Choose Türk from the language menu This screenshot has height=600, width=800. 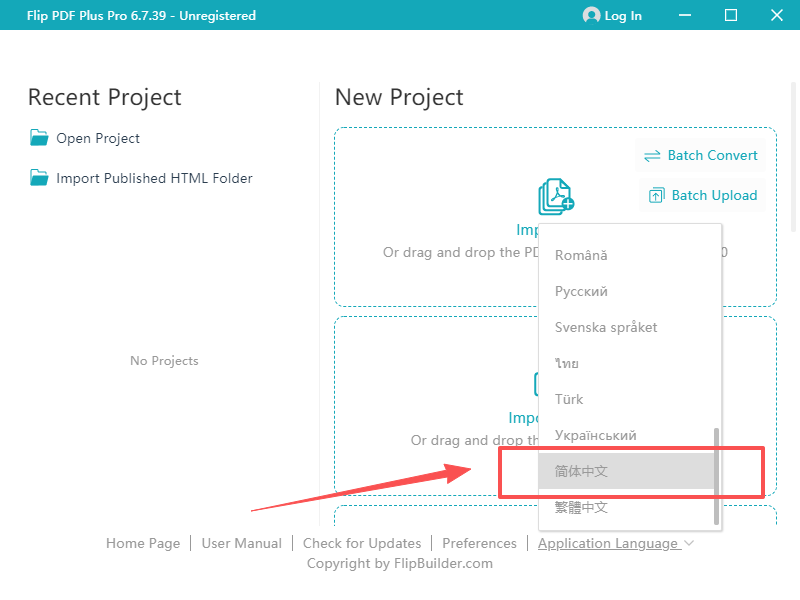(x=569, y=399)
